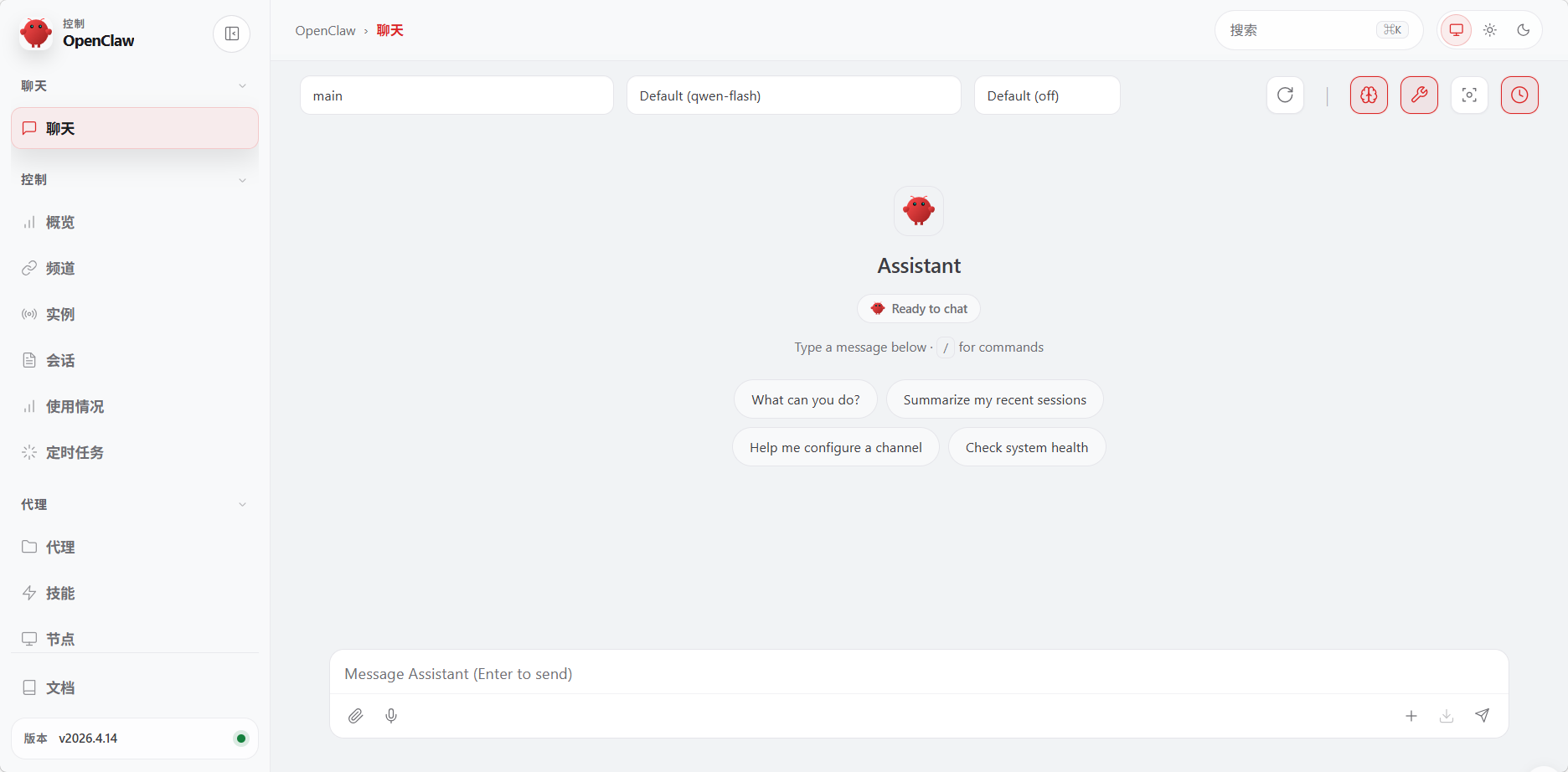Click the 版本 v2026.4.14 version bar

[x=135, y=739]
